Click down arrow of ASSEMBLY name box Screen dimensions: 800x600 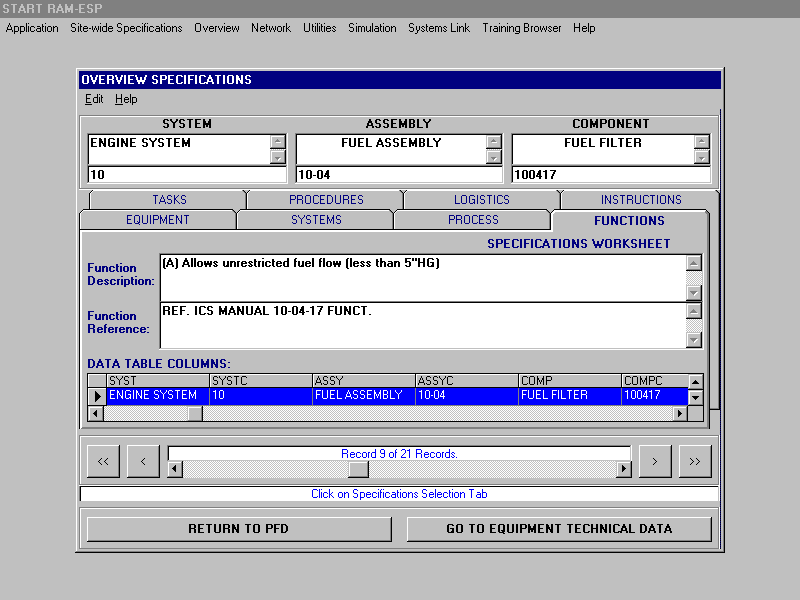pos(493,157)
